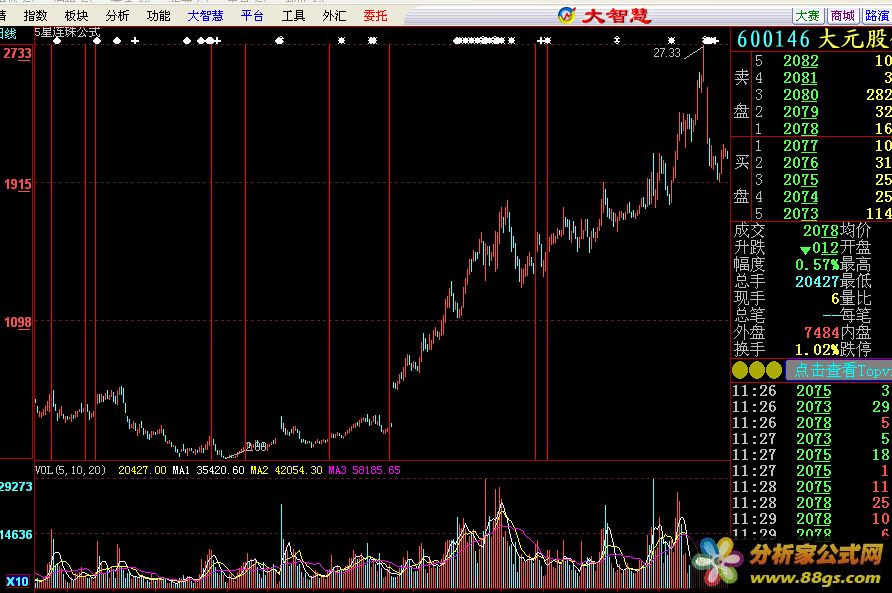
Task: Select sell level 3 price 2080
Action: coord(800,95)
